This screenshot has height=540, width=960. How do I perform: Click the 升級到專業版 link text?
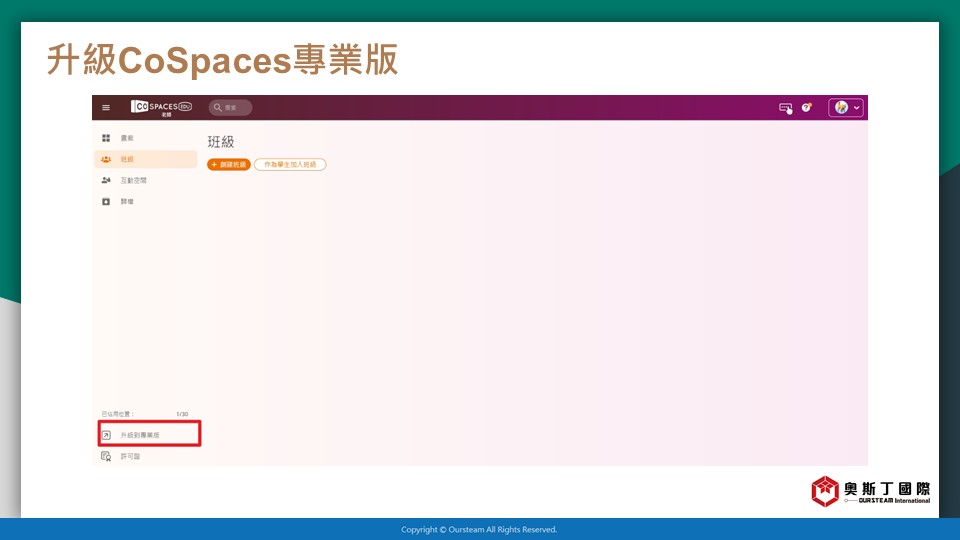(x=140, y=435)
